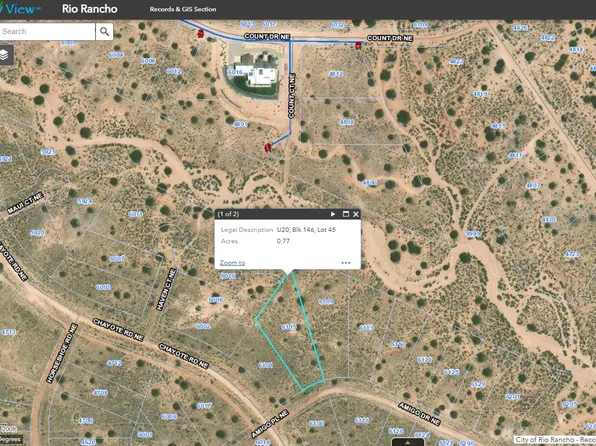Close the parcel info popup
Screen dimensions: 596x446
pos(356,214)
